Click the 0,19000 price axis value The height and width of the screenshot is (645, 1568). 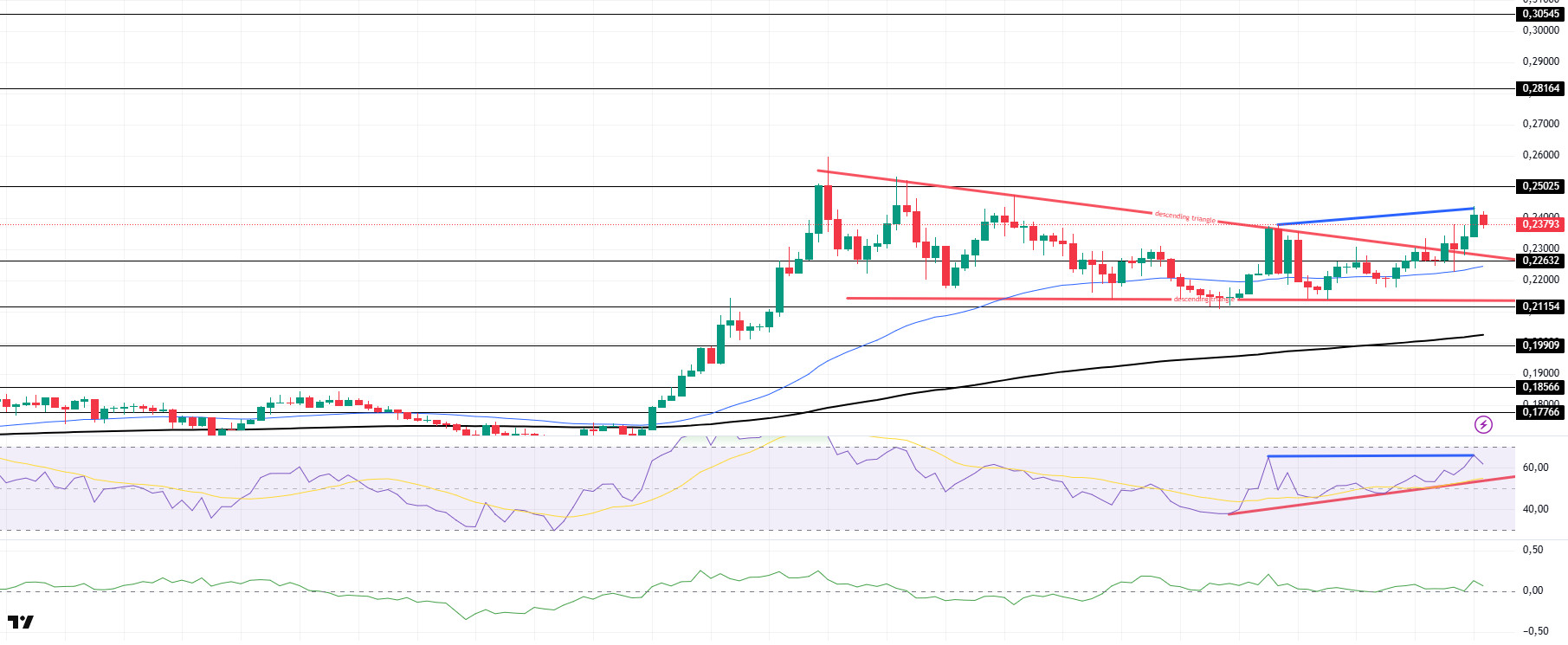[1541, 373]
